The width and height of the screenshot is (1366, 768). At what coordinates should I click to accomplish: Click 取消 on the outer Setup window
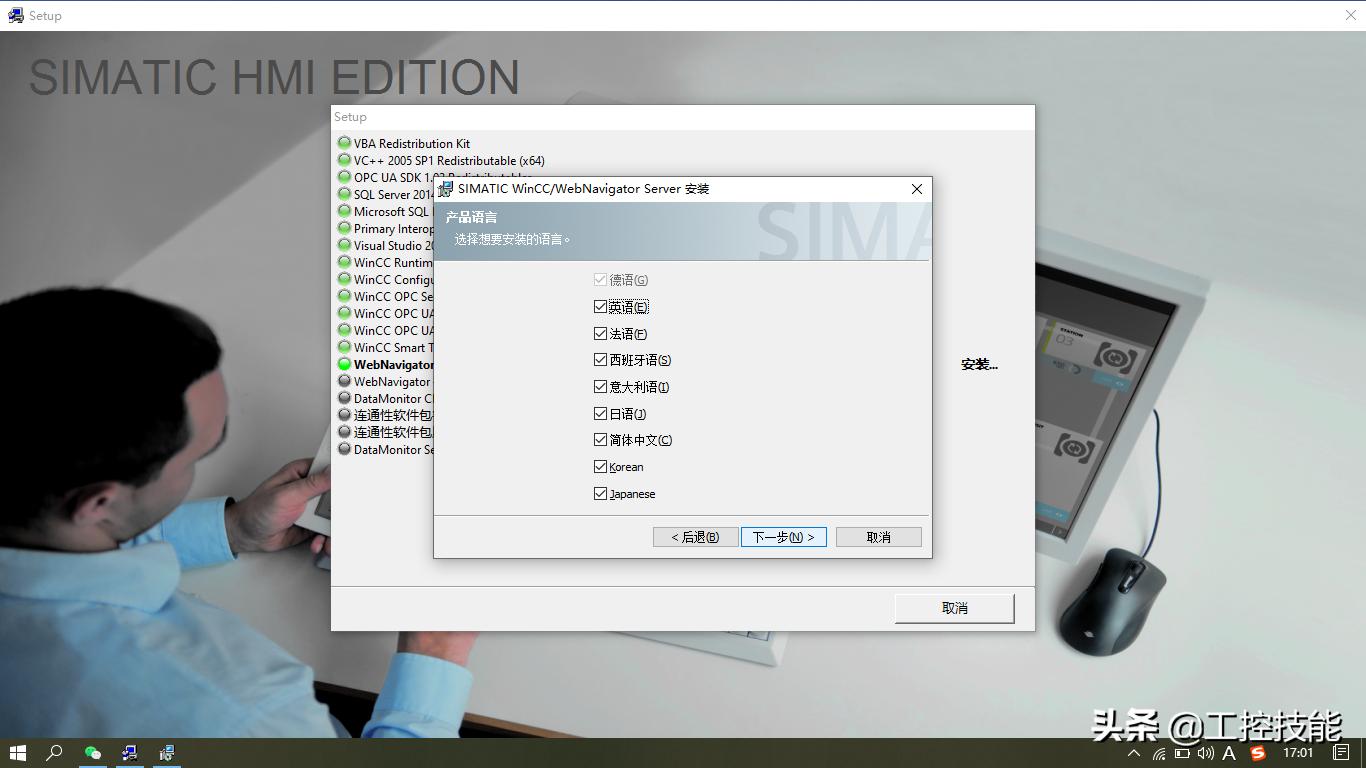953,608
